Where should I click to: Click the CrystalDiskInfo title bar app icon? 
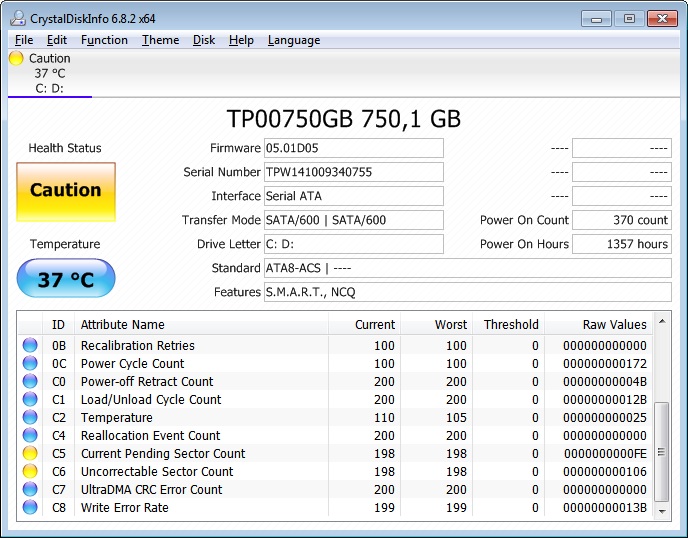click(x=18, y=18)
